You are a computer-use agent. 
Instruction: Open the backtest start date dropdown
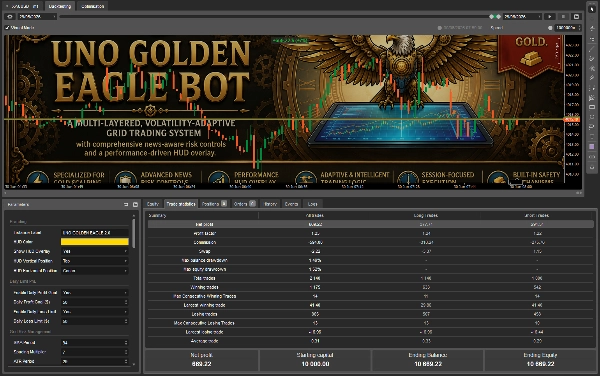[x=37, y=16]
